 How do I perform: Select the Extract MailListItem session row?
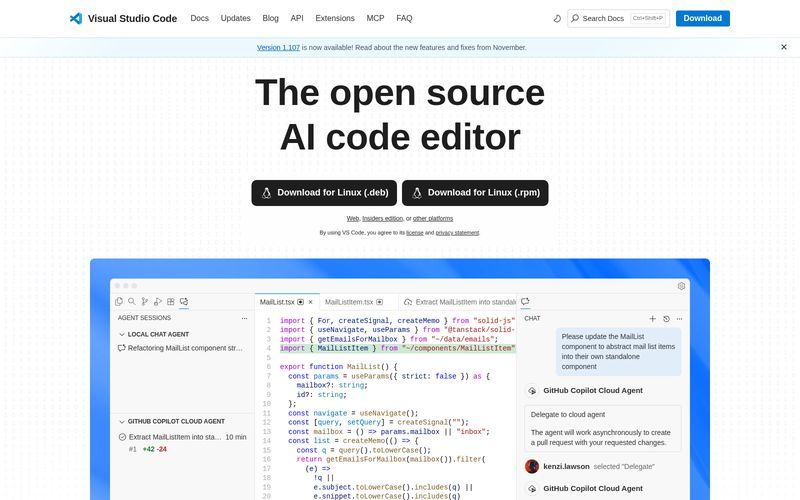click(x=182, y=437)
